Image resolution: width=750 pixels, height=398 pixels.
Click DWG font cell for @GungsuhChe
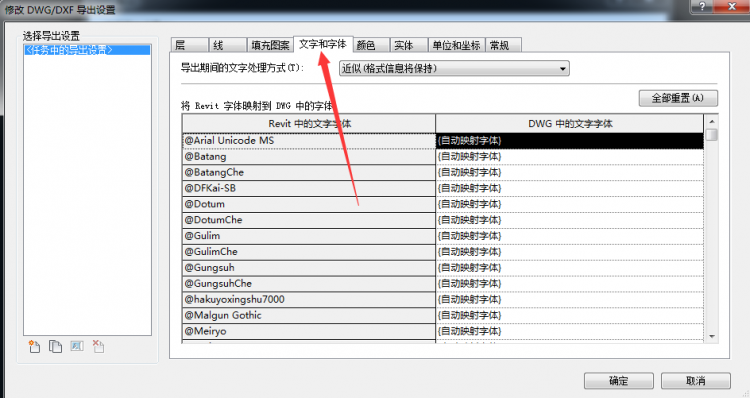570,284
